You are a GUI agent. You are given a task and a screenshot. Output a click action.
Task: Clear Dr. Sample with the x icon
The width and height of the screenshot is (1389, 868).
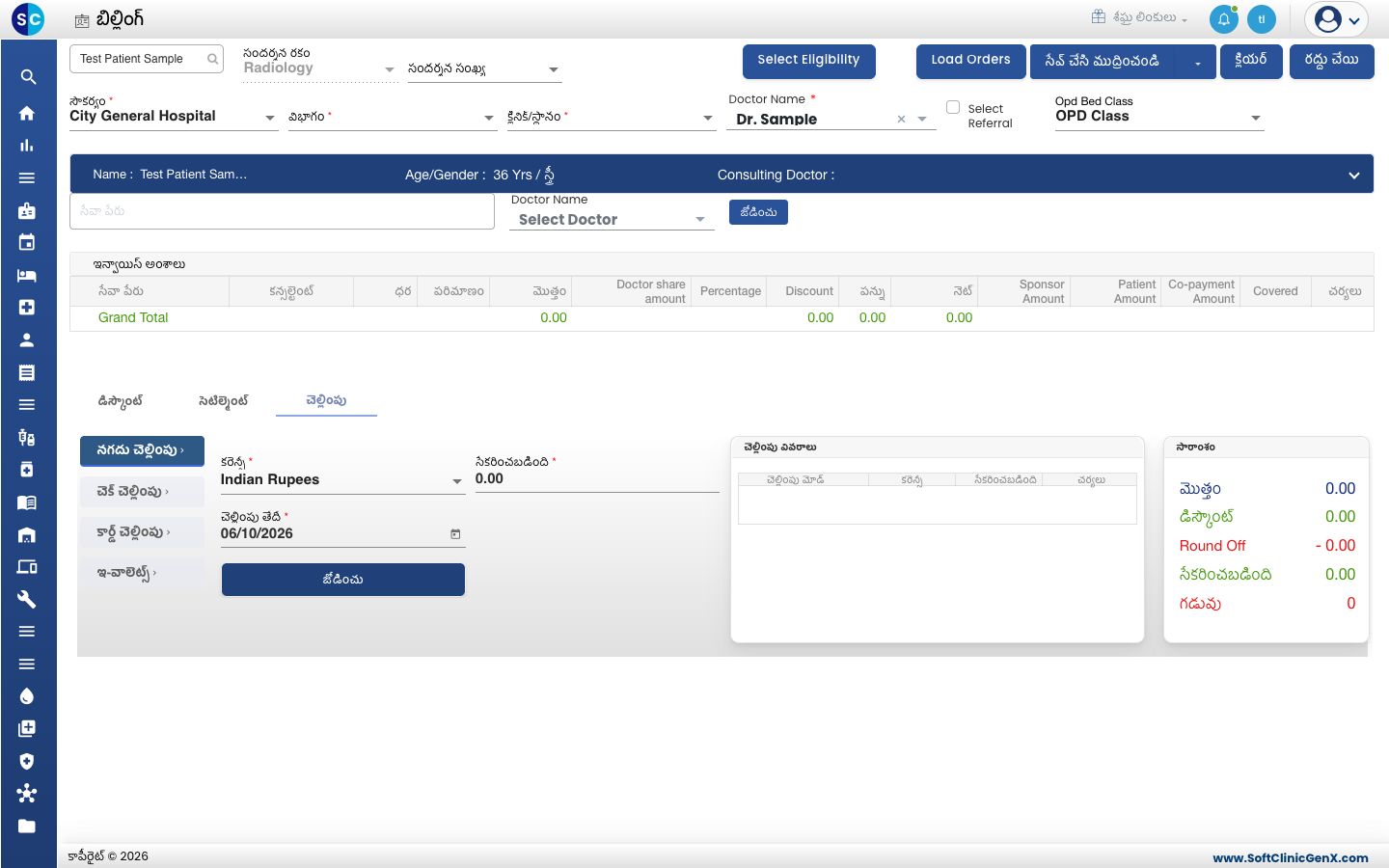(x=901, y=120)
